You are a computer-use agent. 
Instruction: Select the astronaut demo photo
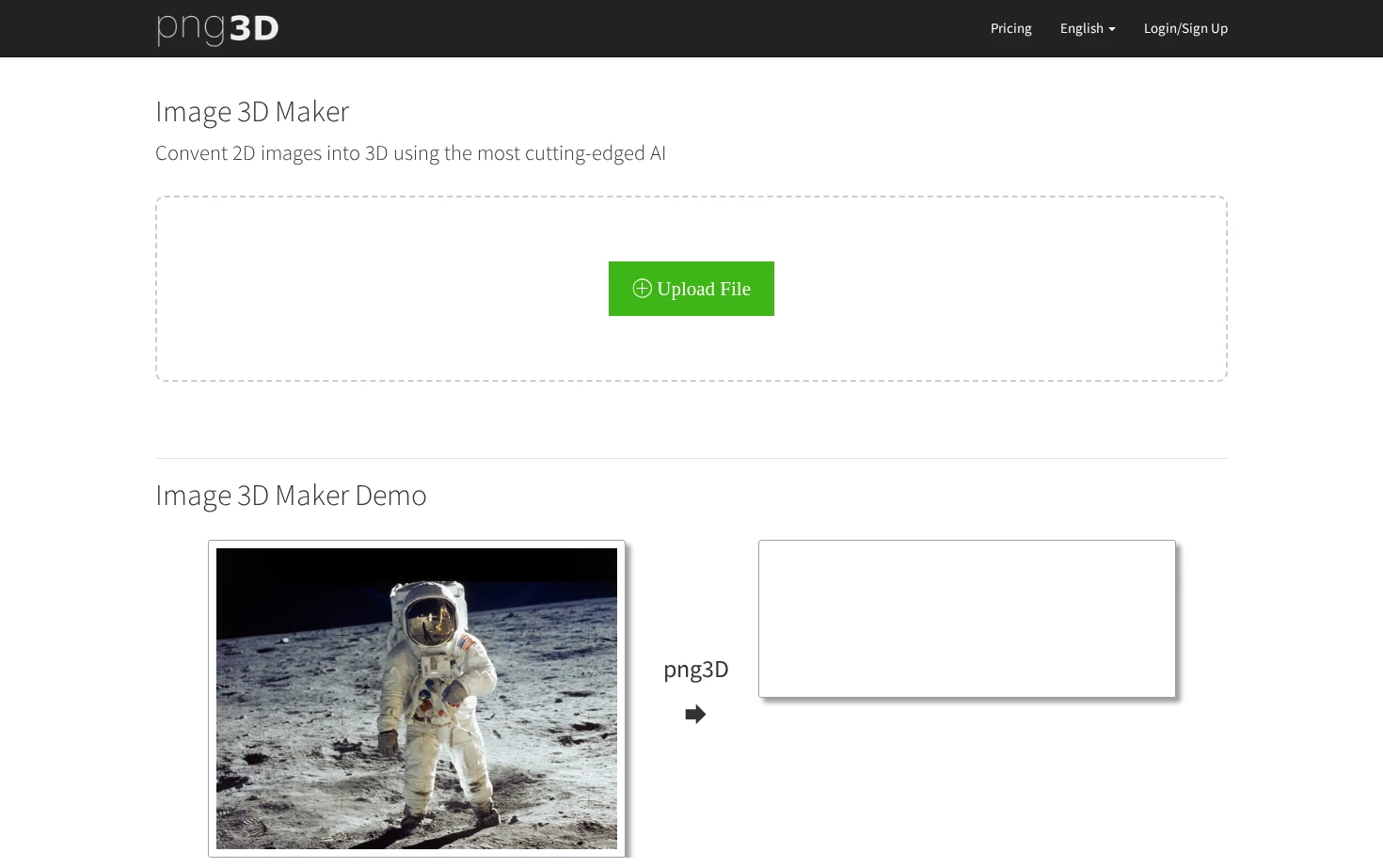coord(417,699)
